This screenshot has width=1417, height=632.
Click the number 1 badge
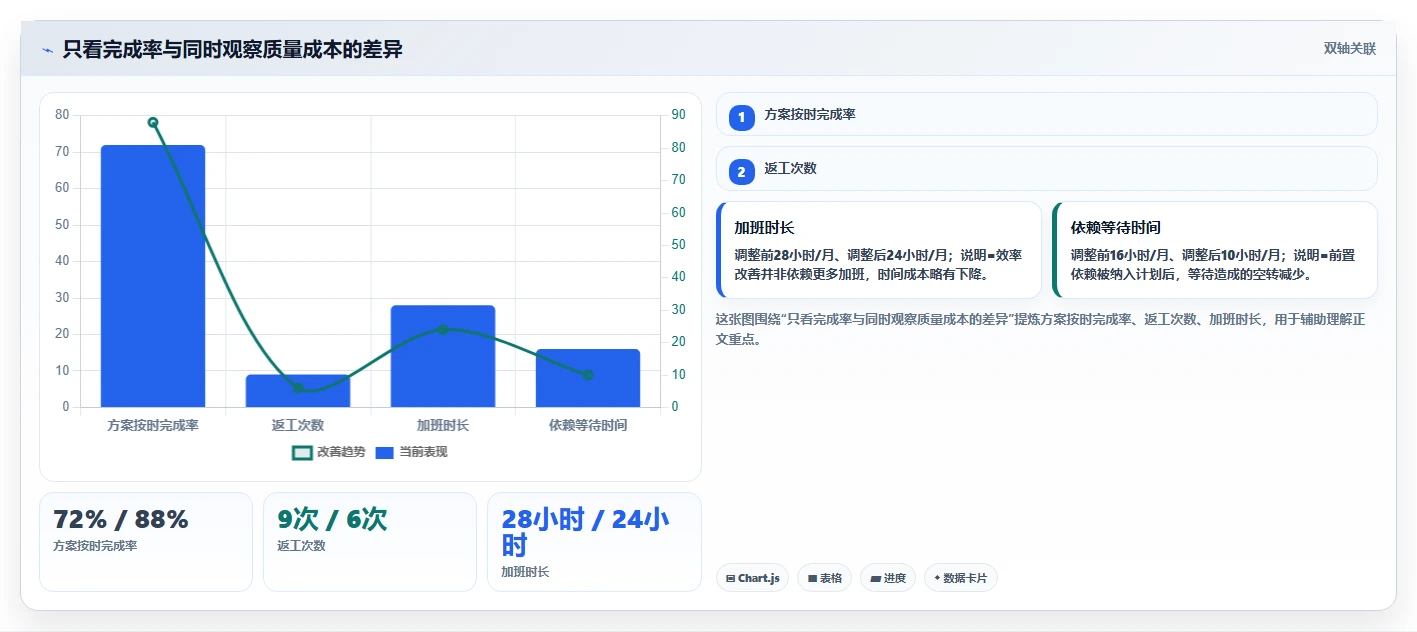coord(742,118)
